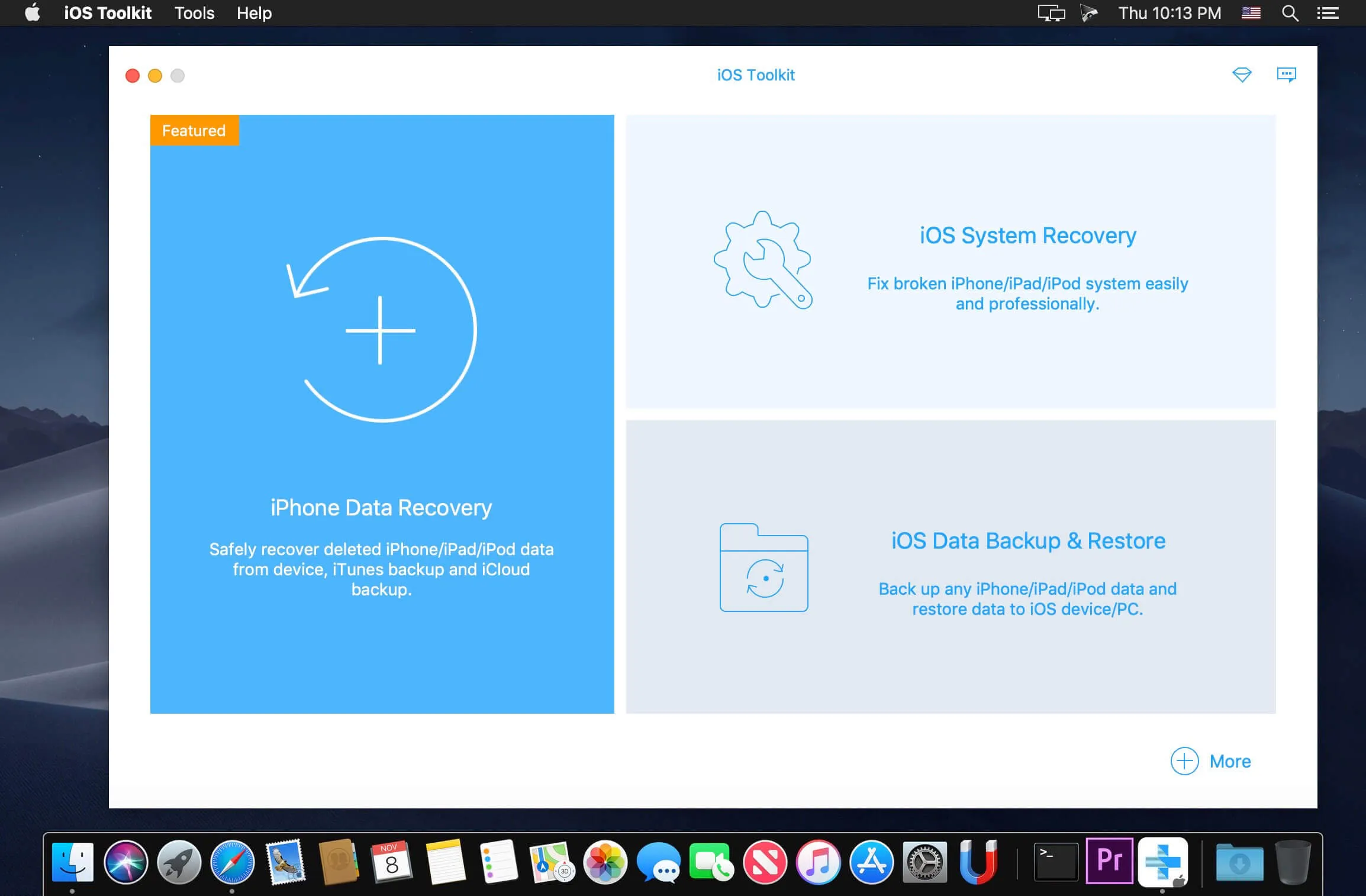This screenshot has height=896, width=1366.
Task: Open the feedback speech bubble icon
Action: coord(1287,75)
